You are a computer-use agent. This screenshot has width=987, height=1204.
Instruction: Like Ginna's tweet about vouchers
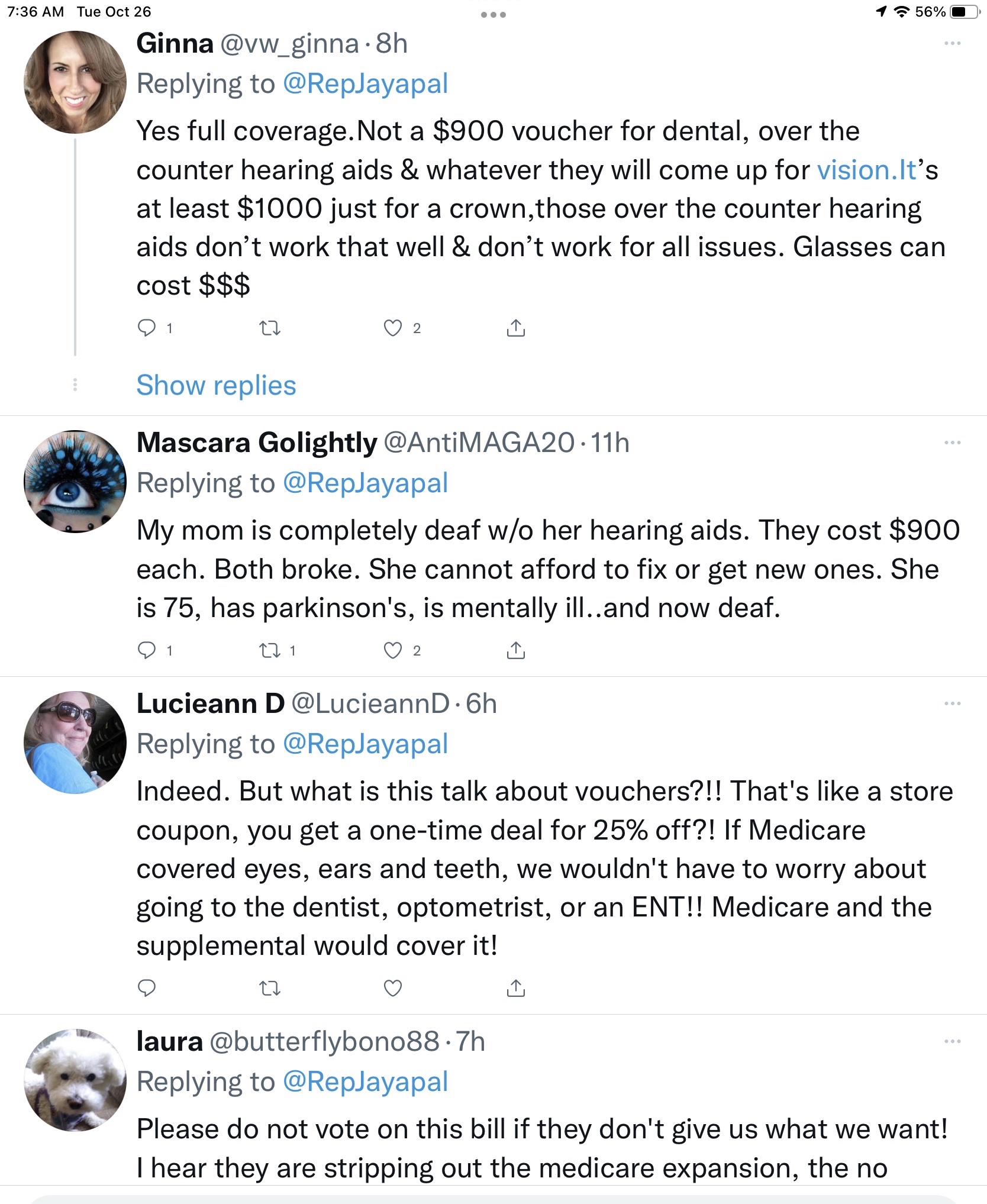[393, 328]
